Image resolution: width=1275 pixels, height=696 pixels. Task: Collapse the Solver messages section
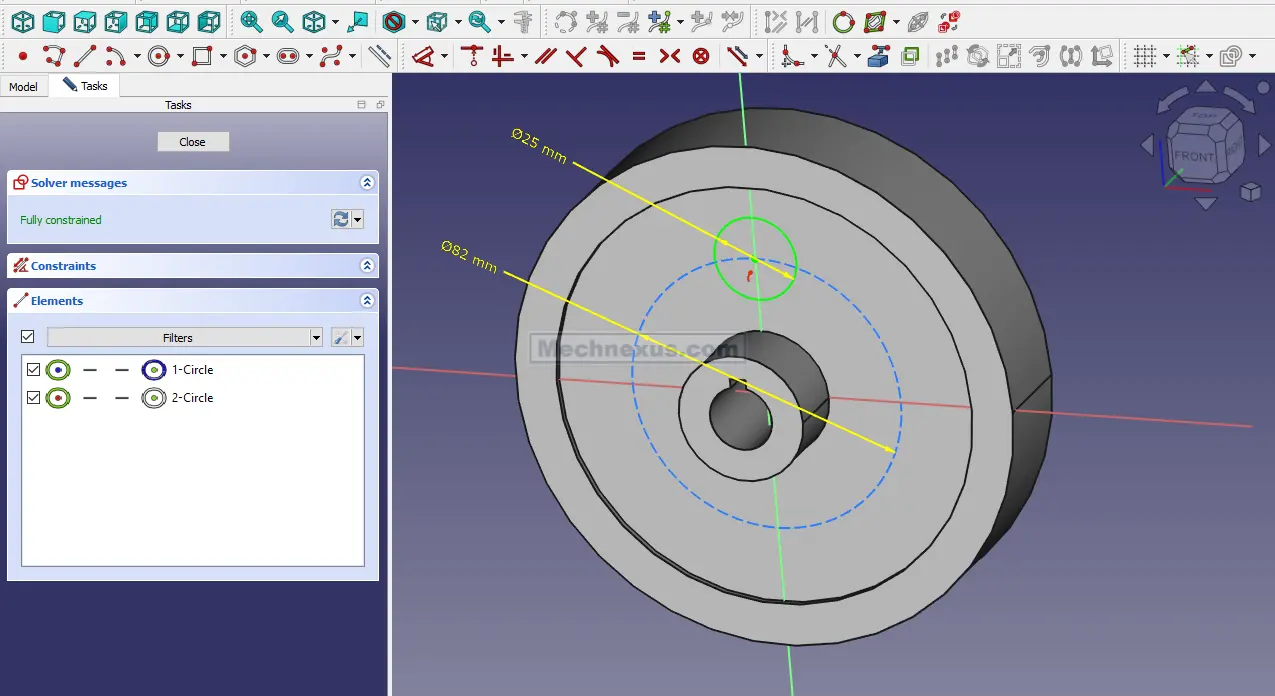coord(367,183)
